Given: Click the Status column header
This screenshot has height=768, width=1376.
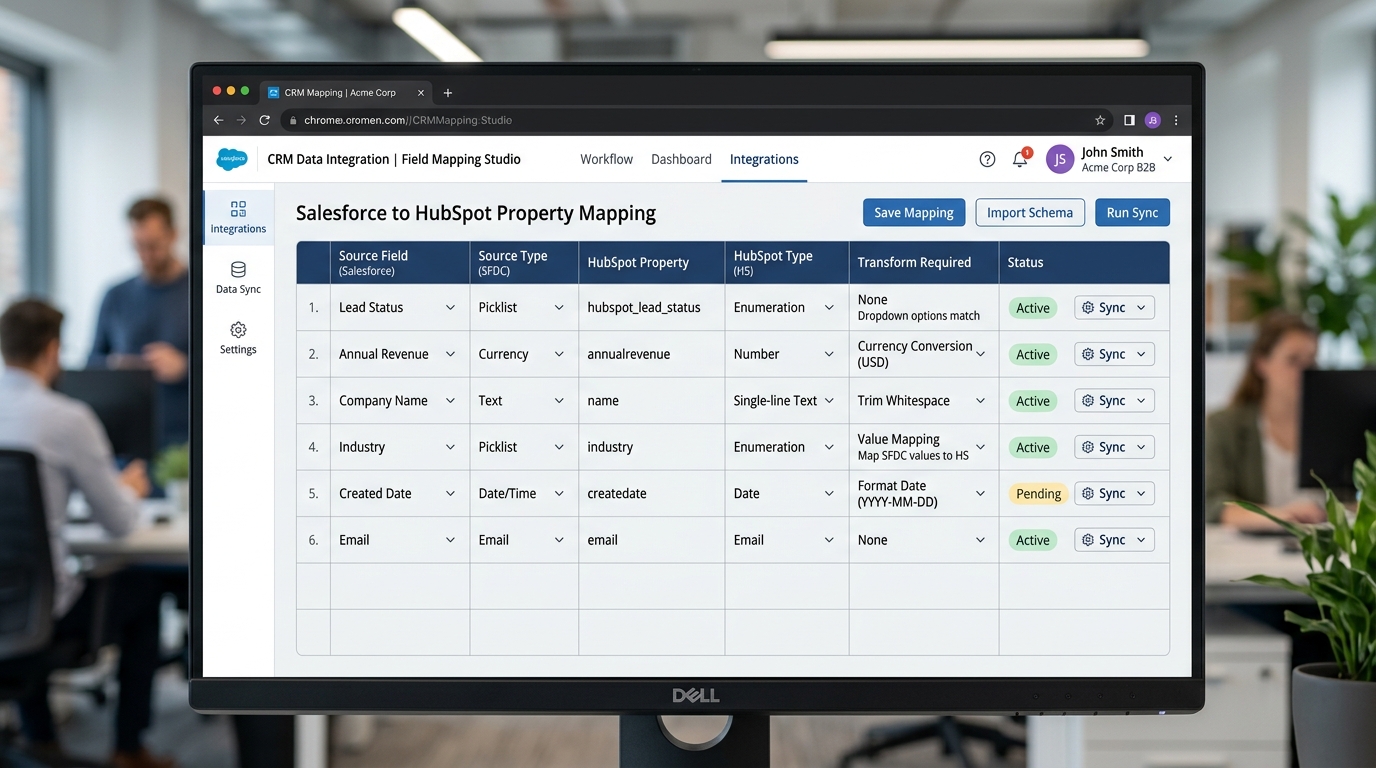Looking at the screenshot, I should (x=1084, y=262).
